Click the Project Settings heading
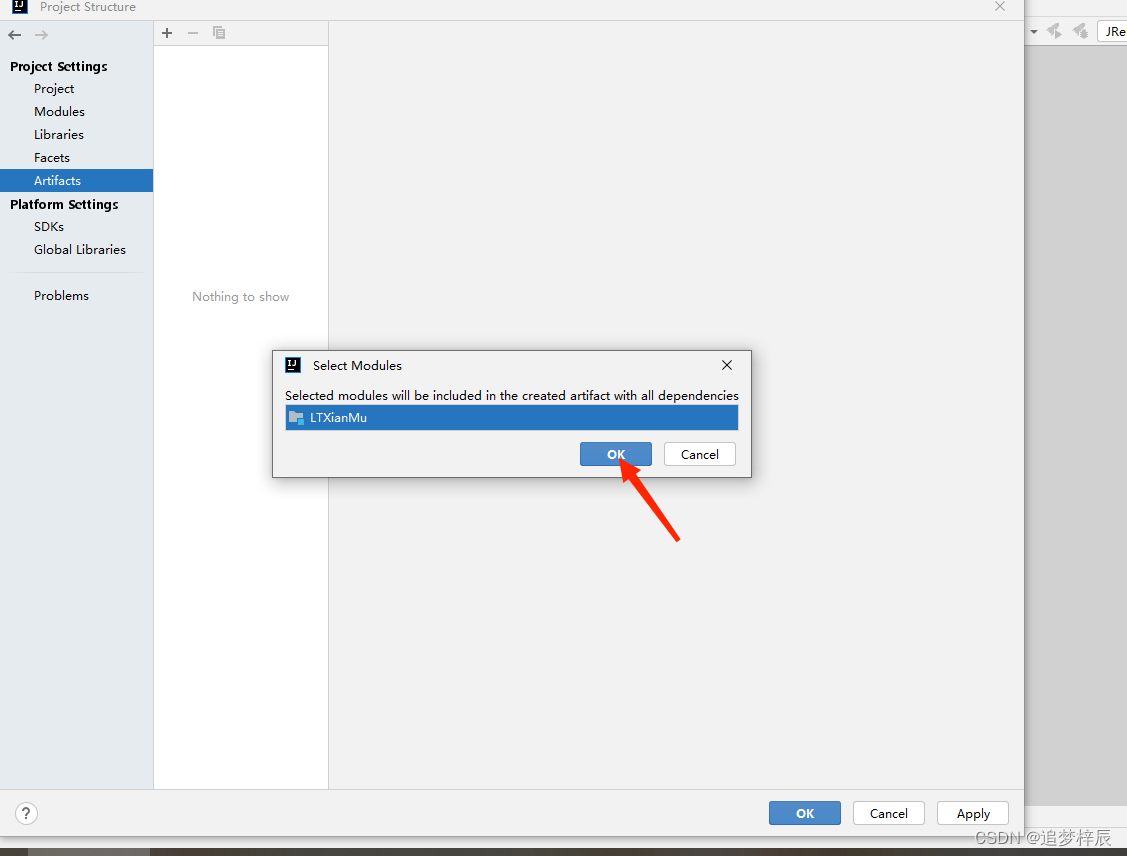The width and height of the screenshot is (1127, 856). point(58,66)
